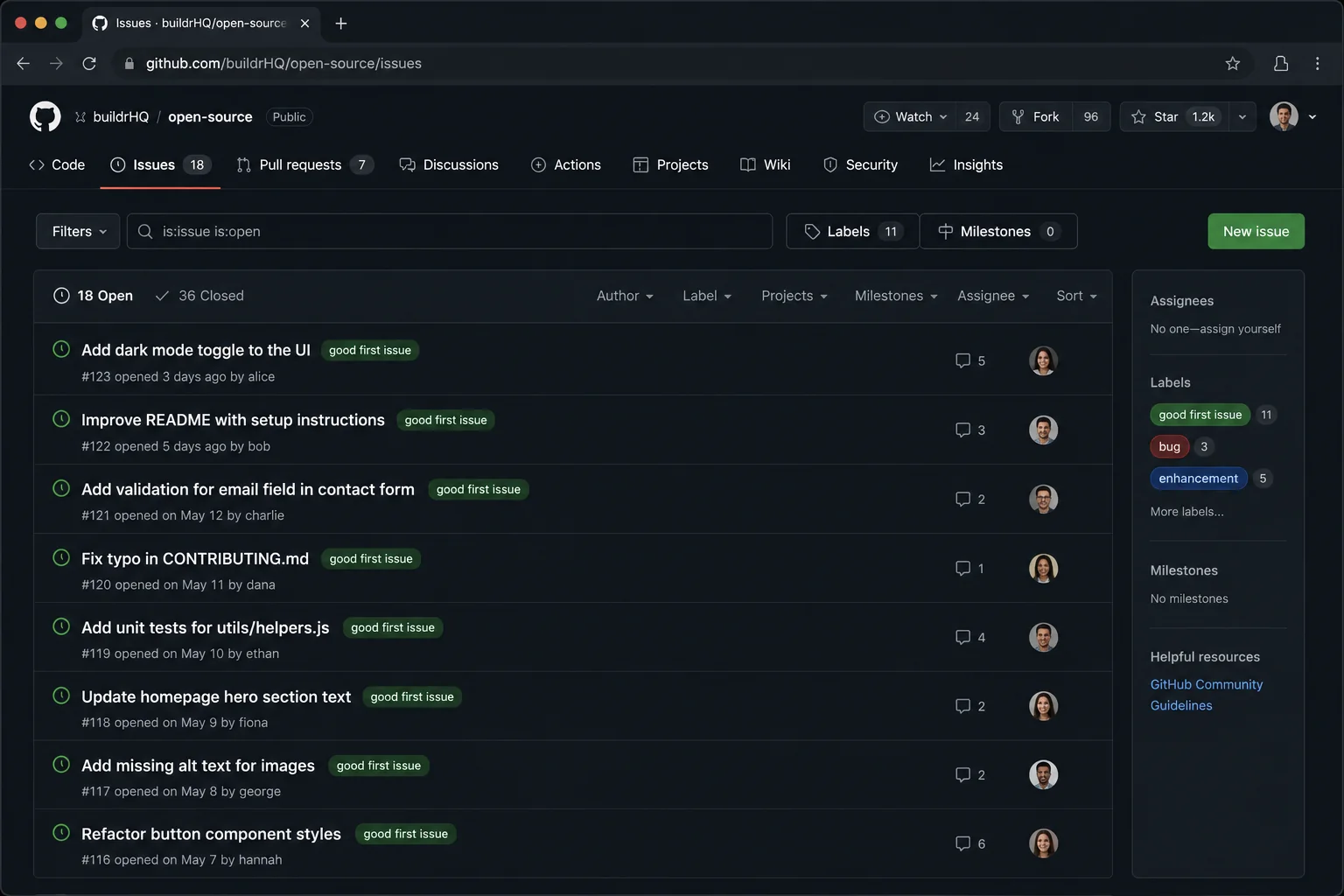
Task: Click open-issue icon beside Fix typo issue
Action: (61, 557)
